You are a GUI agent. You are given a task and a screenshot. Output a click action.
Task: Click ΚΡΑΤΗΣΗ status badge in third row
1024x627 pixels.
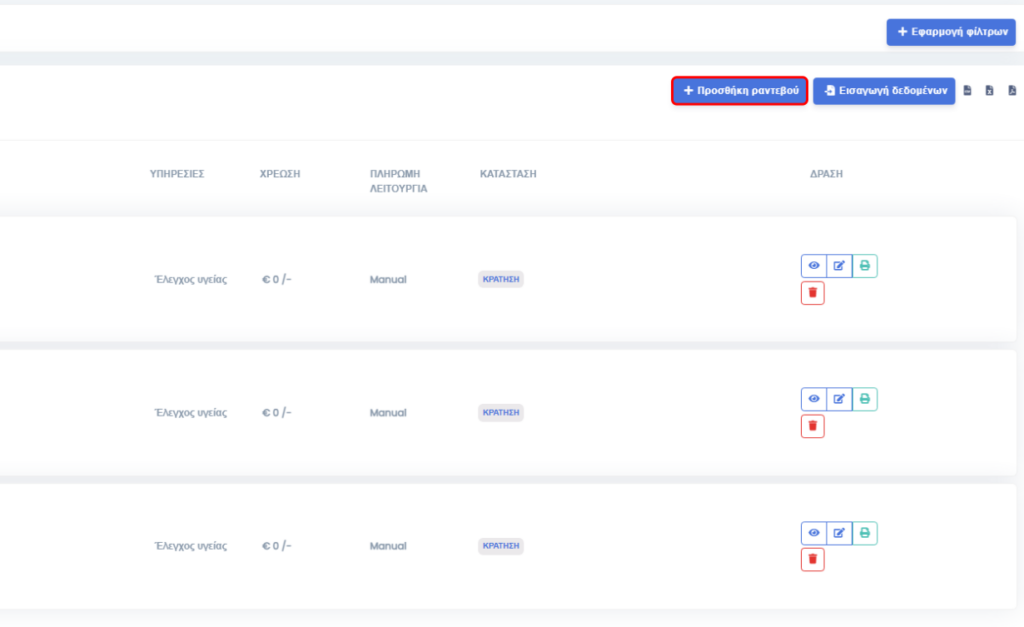coord(501,546)
